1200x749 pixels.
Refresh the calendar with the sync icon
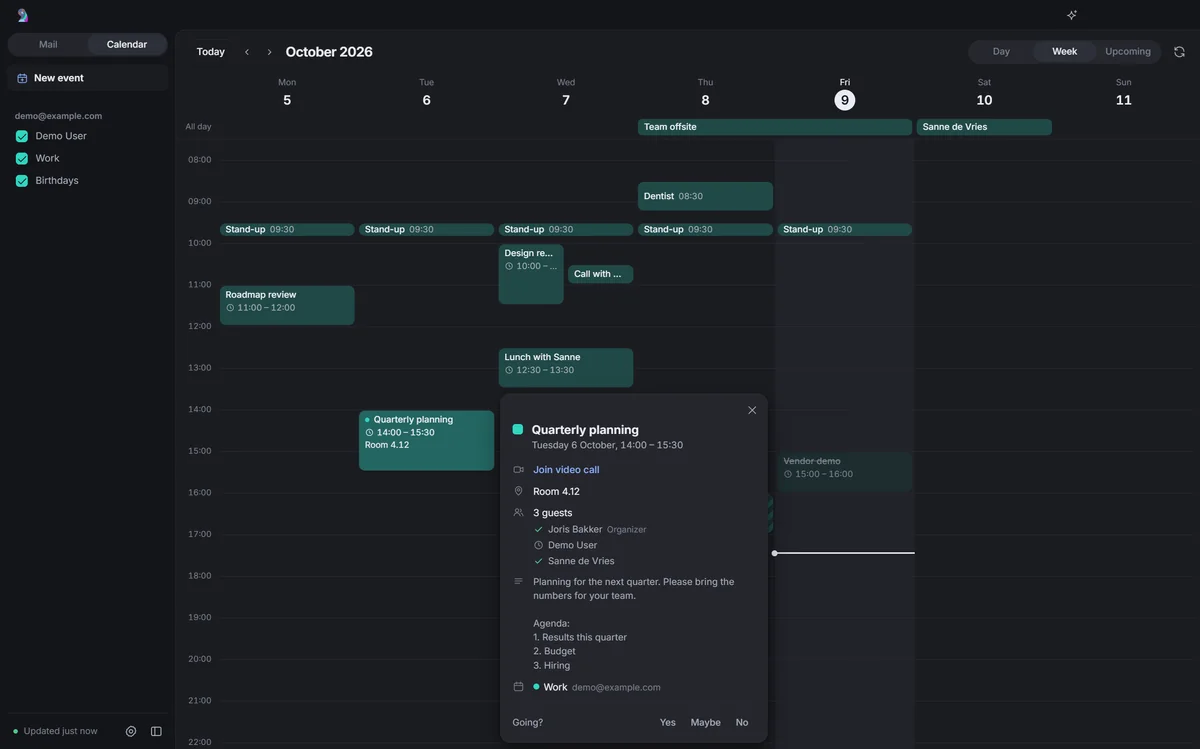click(1179, 52)
